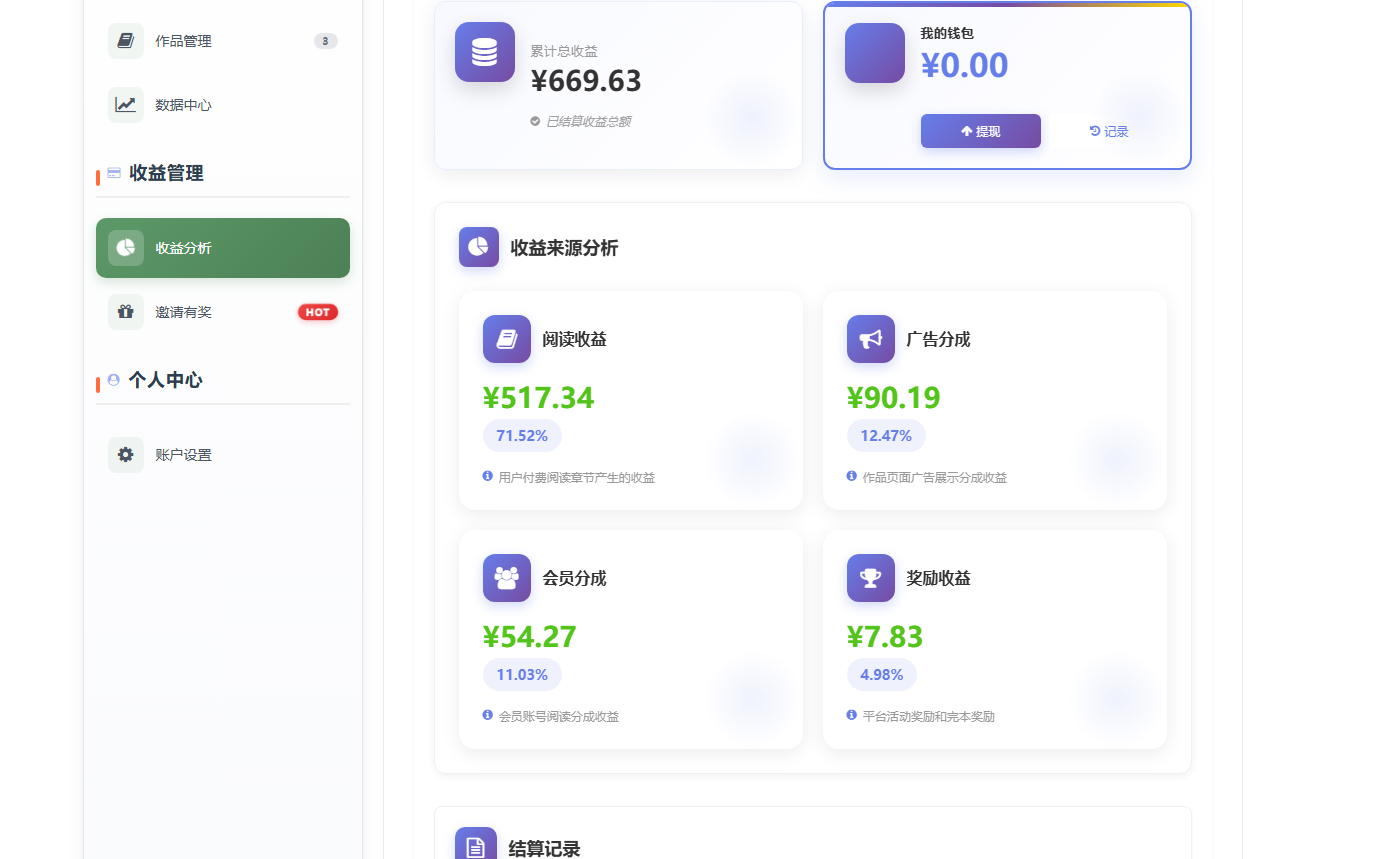Click the 邀请有奖 gift icon
1393x859 pixels.
point(125,311)
